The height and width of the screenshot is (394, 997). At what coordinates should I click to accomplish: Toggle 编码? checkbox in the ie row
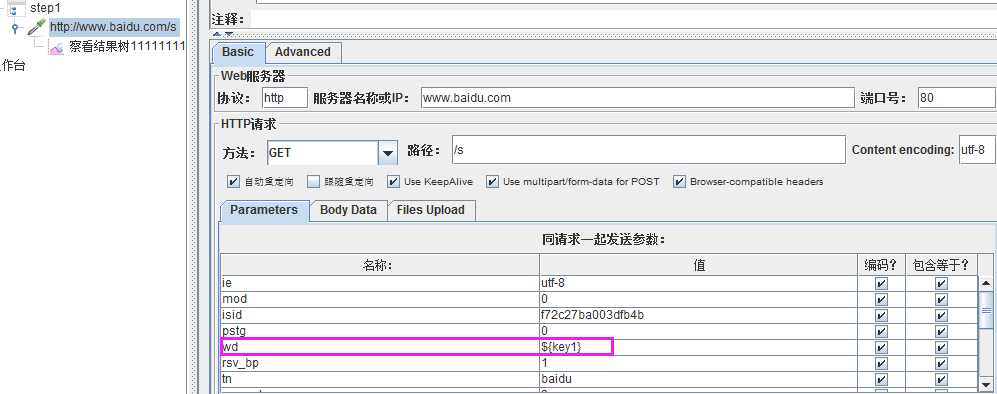881,283
